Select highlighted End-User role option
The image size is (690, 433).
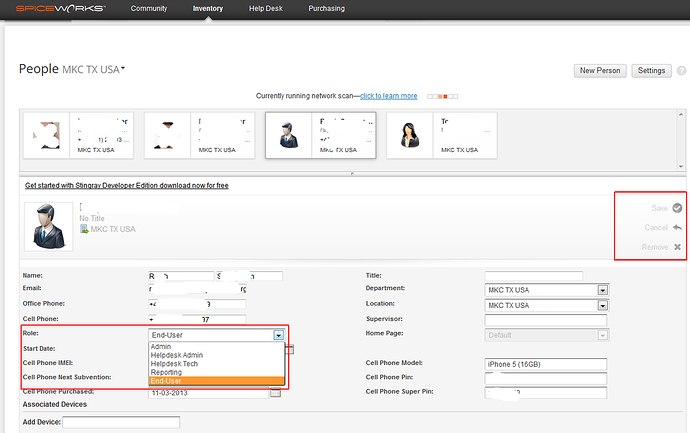(x=217, y=381)
